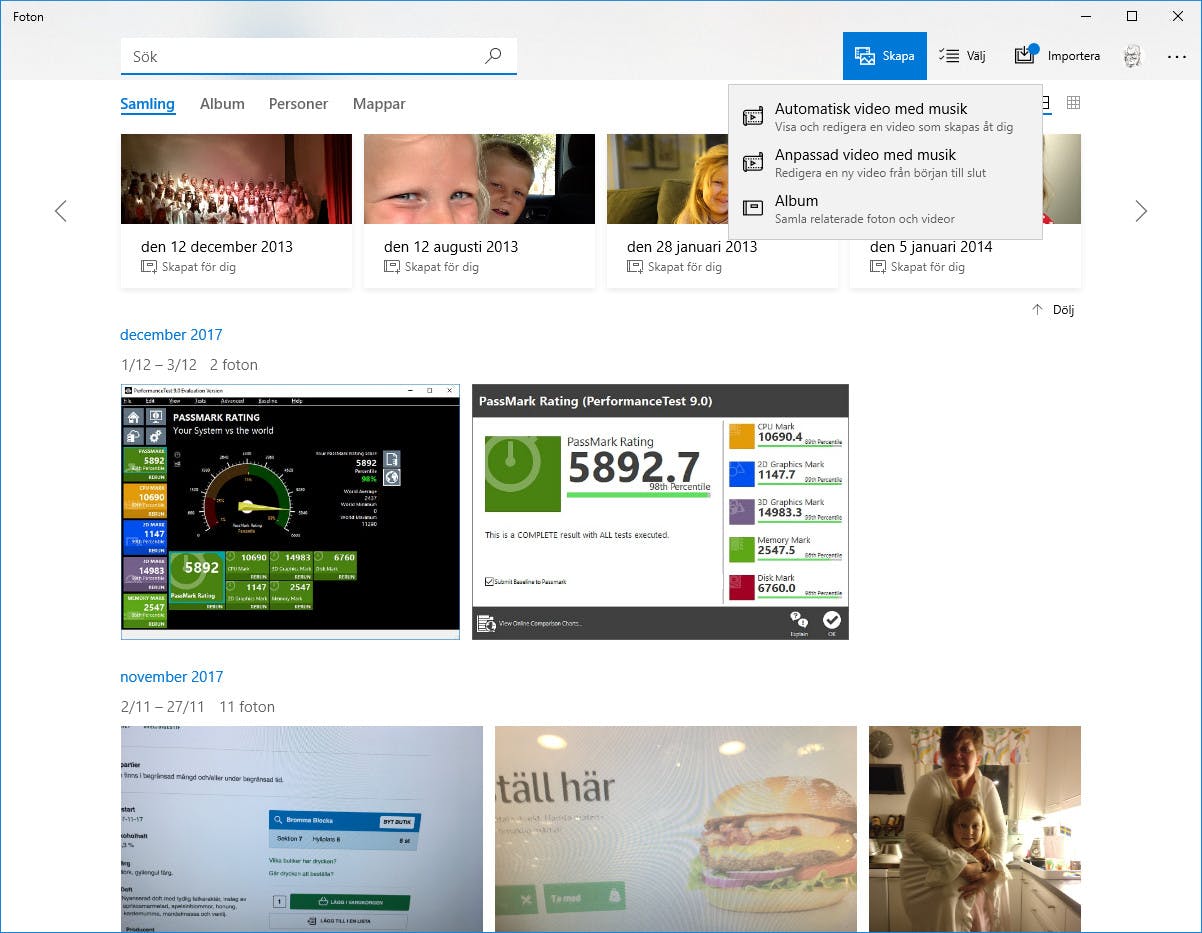Click the Importera button
The width and height of the screenshot is (1202, 933).
pos(1057,56)
